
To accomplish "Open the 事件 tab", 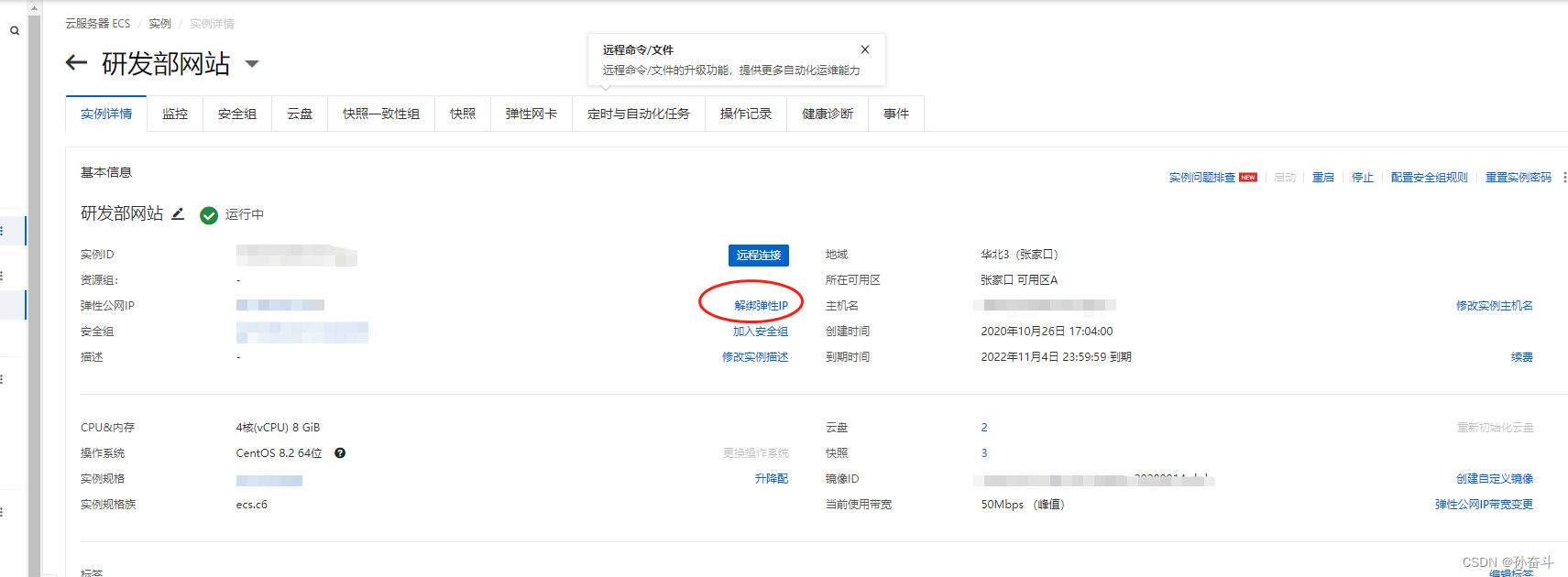I will (896, 114).
